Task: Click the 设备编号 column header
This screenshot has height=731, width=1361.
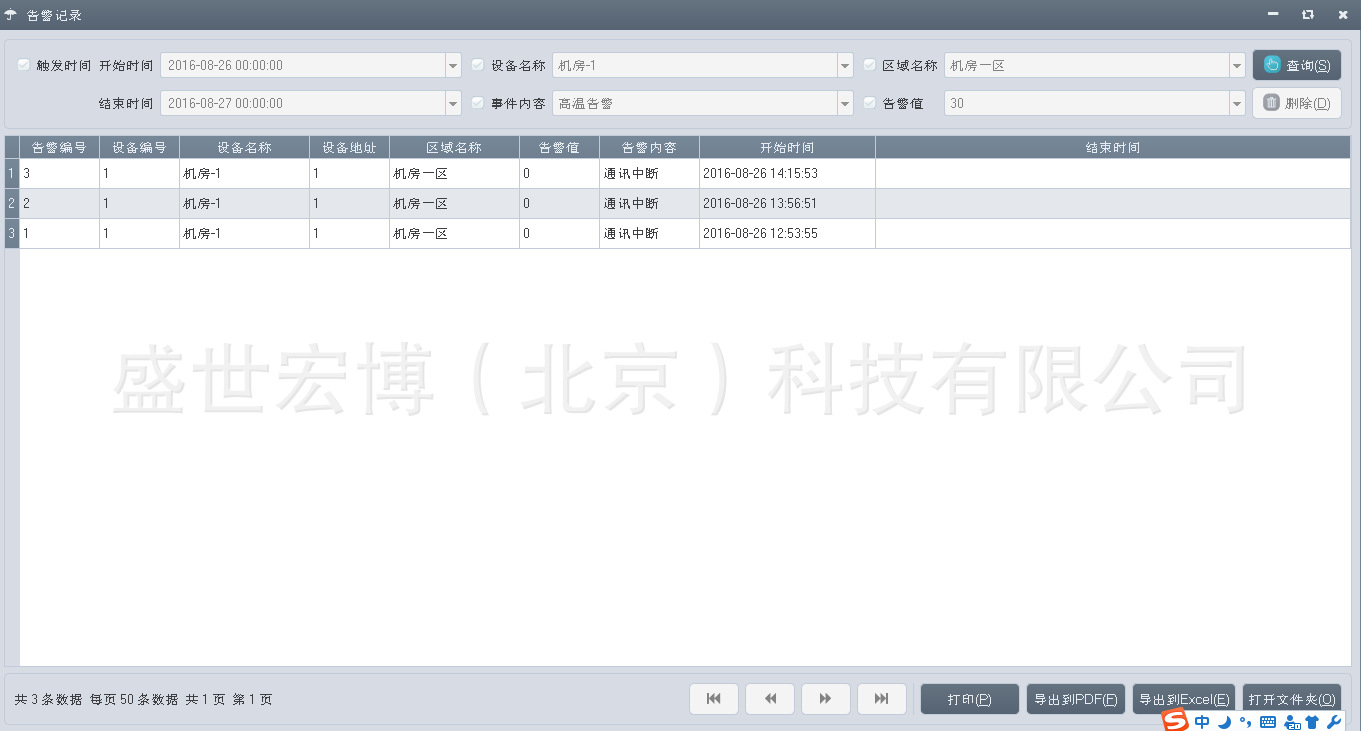Action: (x=139, y=147)
